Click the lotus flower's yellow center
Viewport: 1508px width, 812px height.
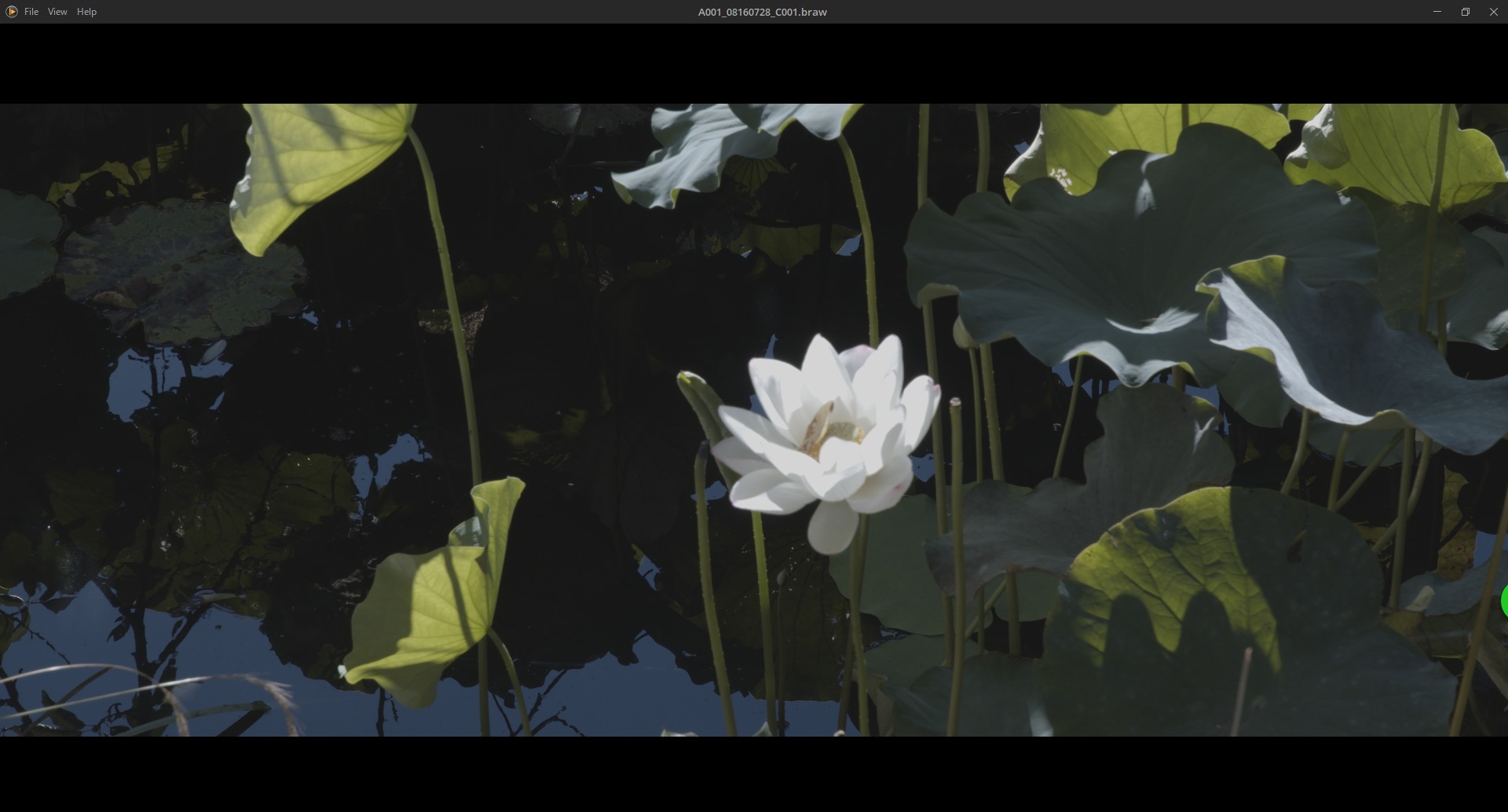[834, 430]
